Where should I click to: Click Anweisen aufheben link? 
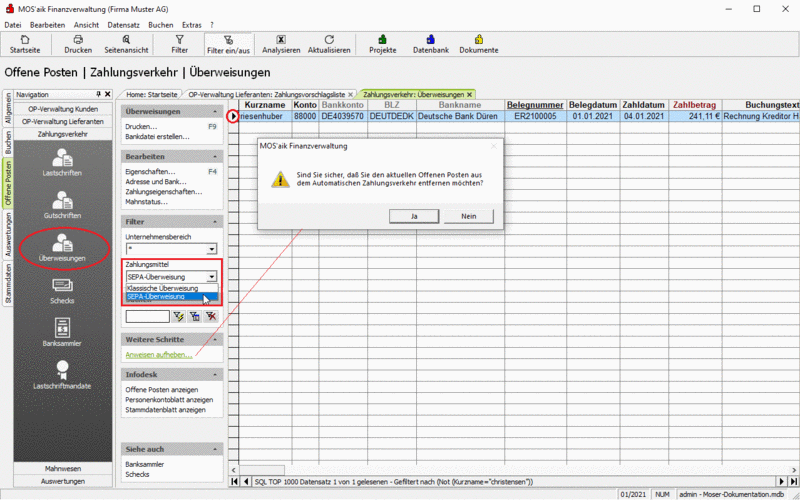159,355
